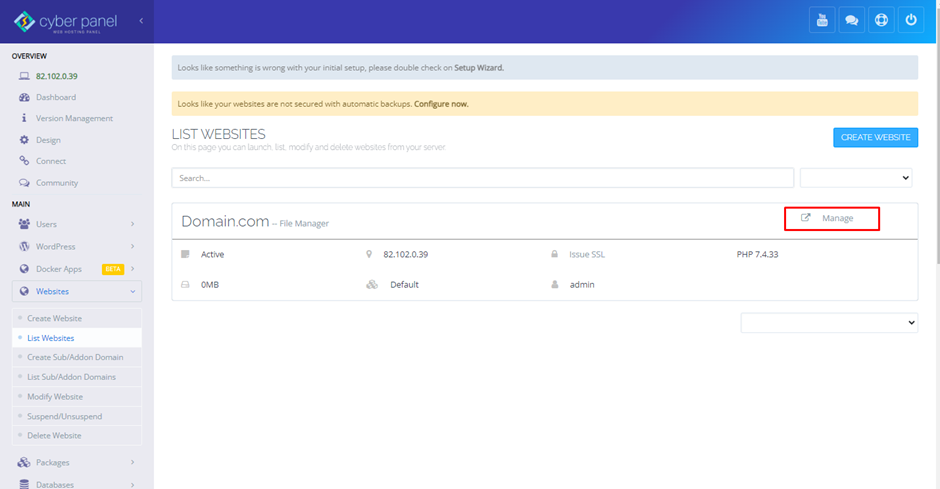Click the Websites globe icon
Screen dimensions: 940x489
pyautogui.click(x=24, y=291)
